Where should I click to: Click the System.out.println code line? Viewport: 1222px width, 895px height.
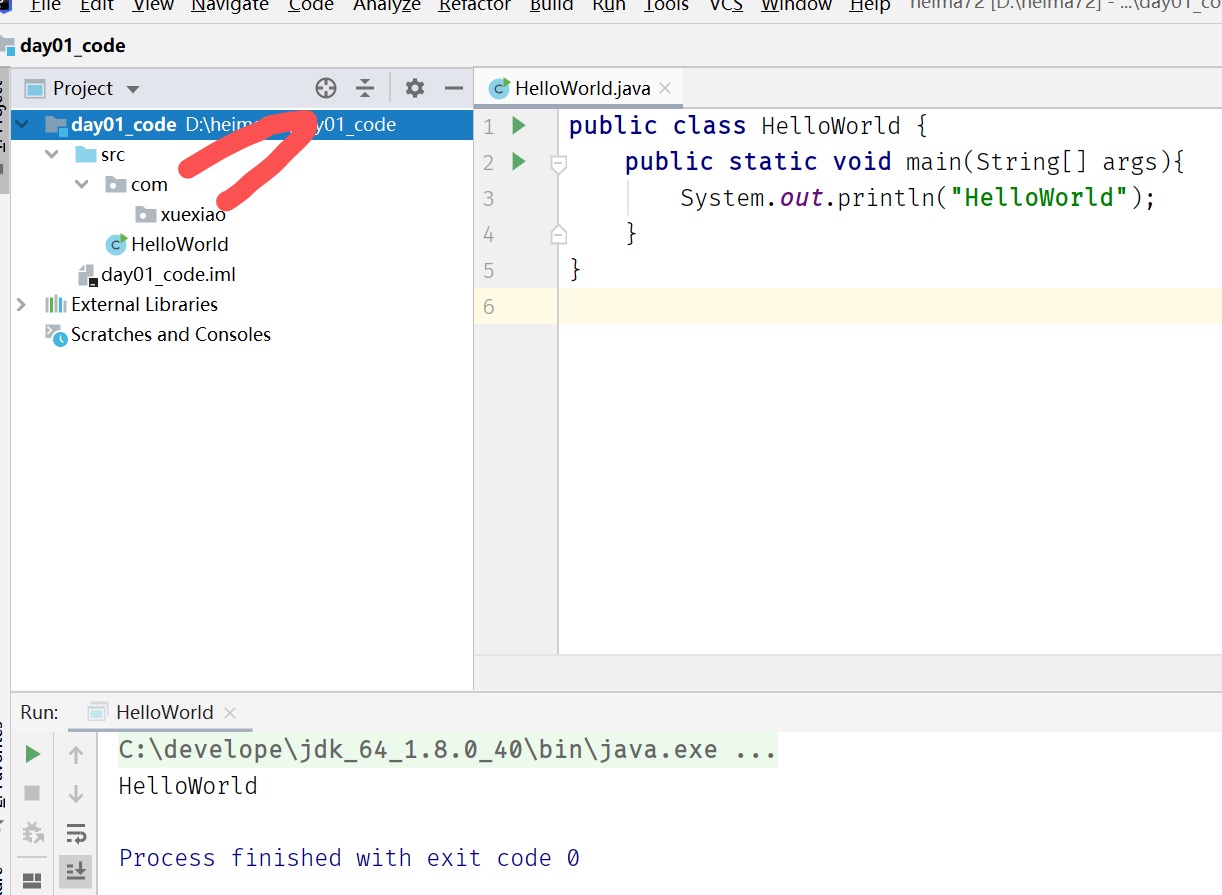click(x=918, y=198)
